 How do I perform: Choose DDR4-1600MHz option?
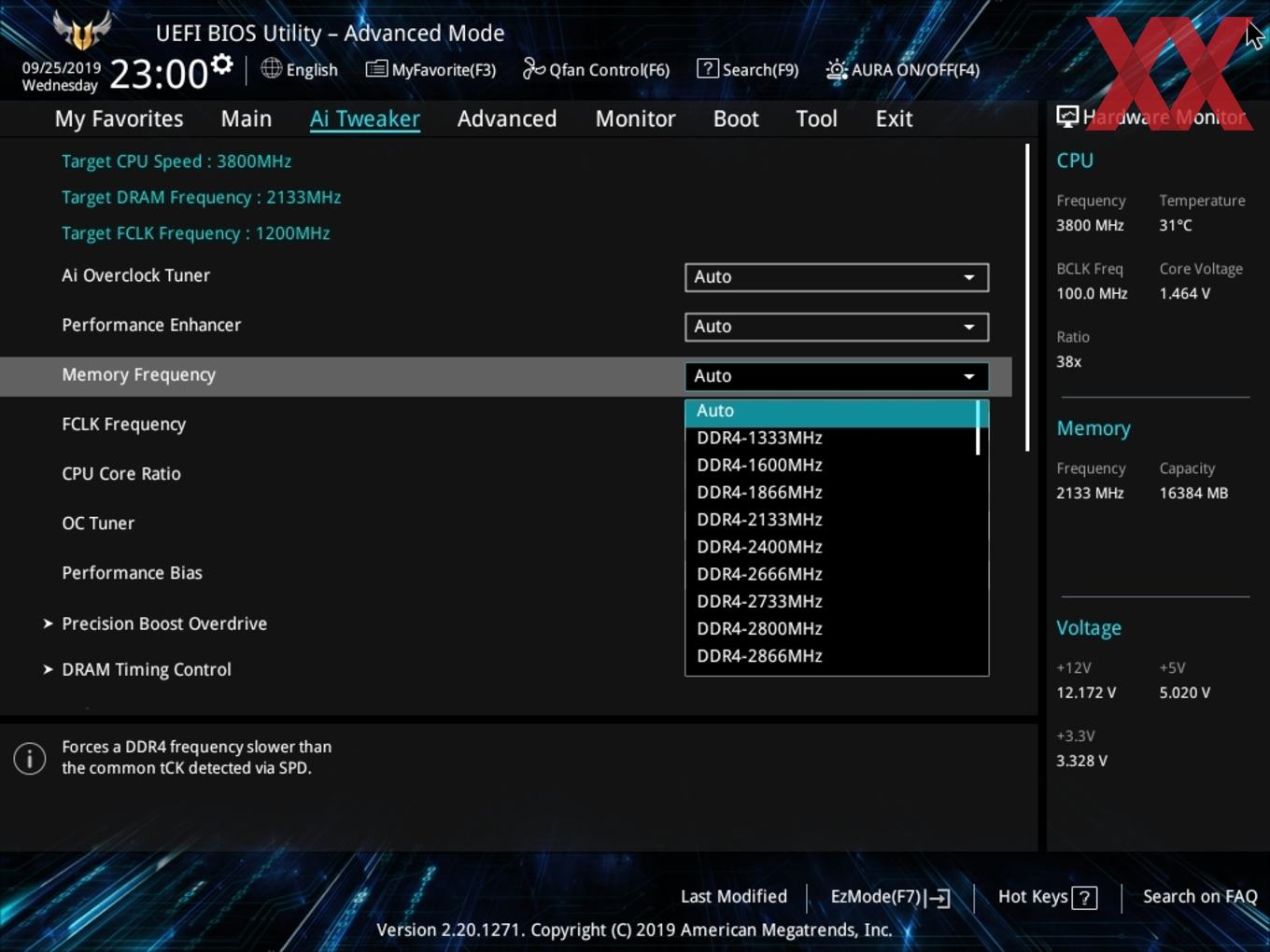[830, 465]
